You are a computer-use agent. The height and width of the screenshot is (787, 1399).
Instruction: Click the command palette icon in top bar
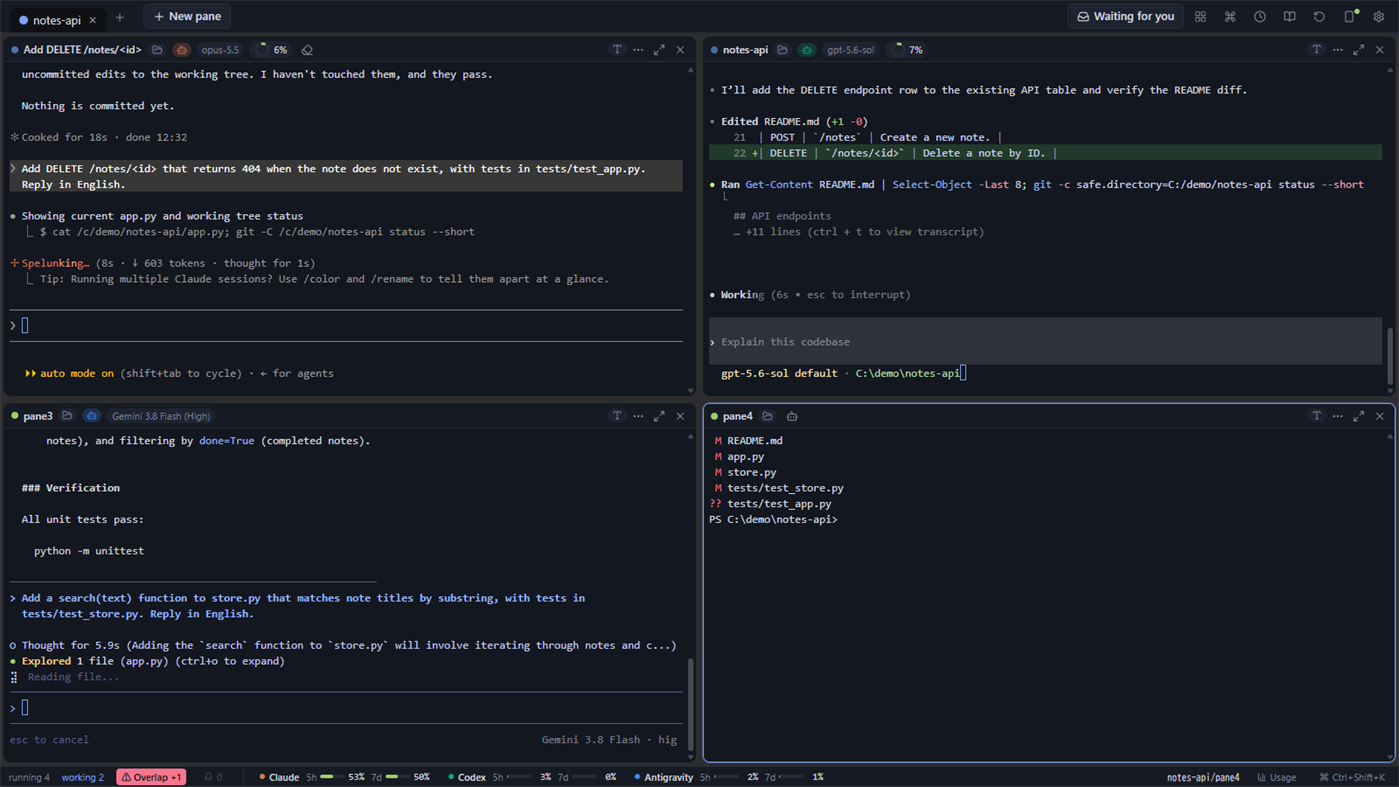1230,17
